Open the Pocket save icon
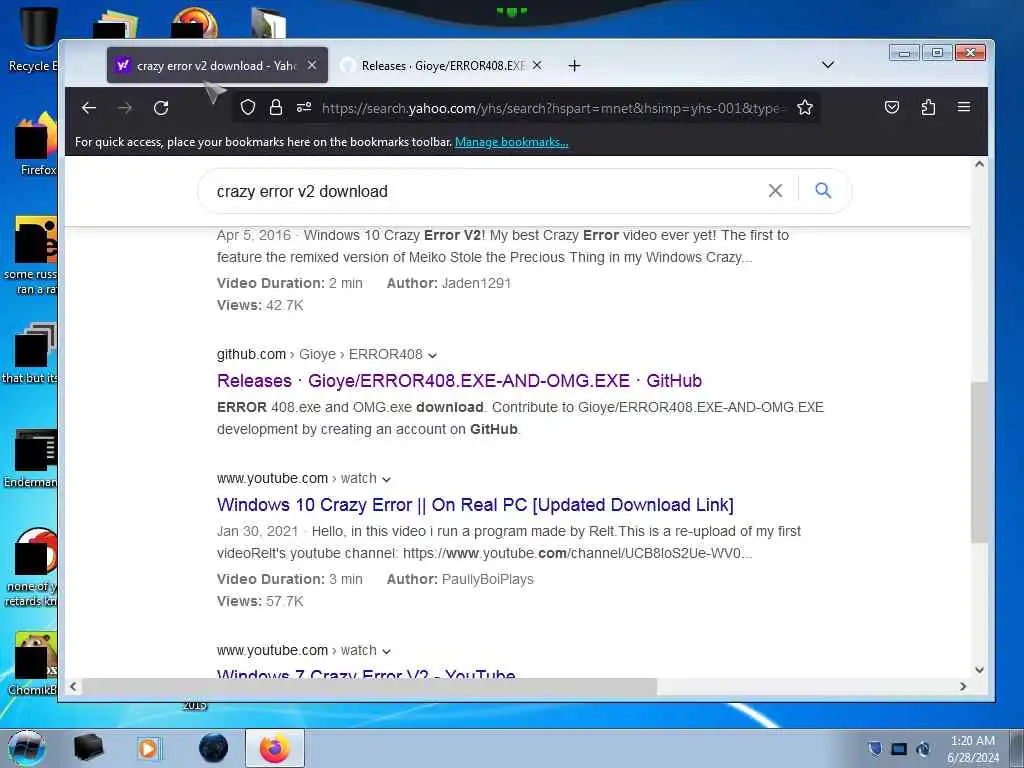Screen dimensions: 1024x768 point(891,107)
